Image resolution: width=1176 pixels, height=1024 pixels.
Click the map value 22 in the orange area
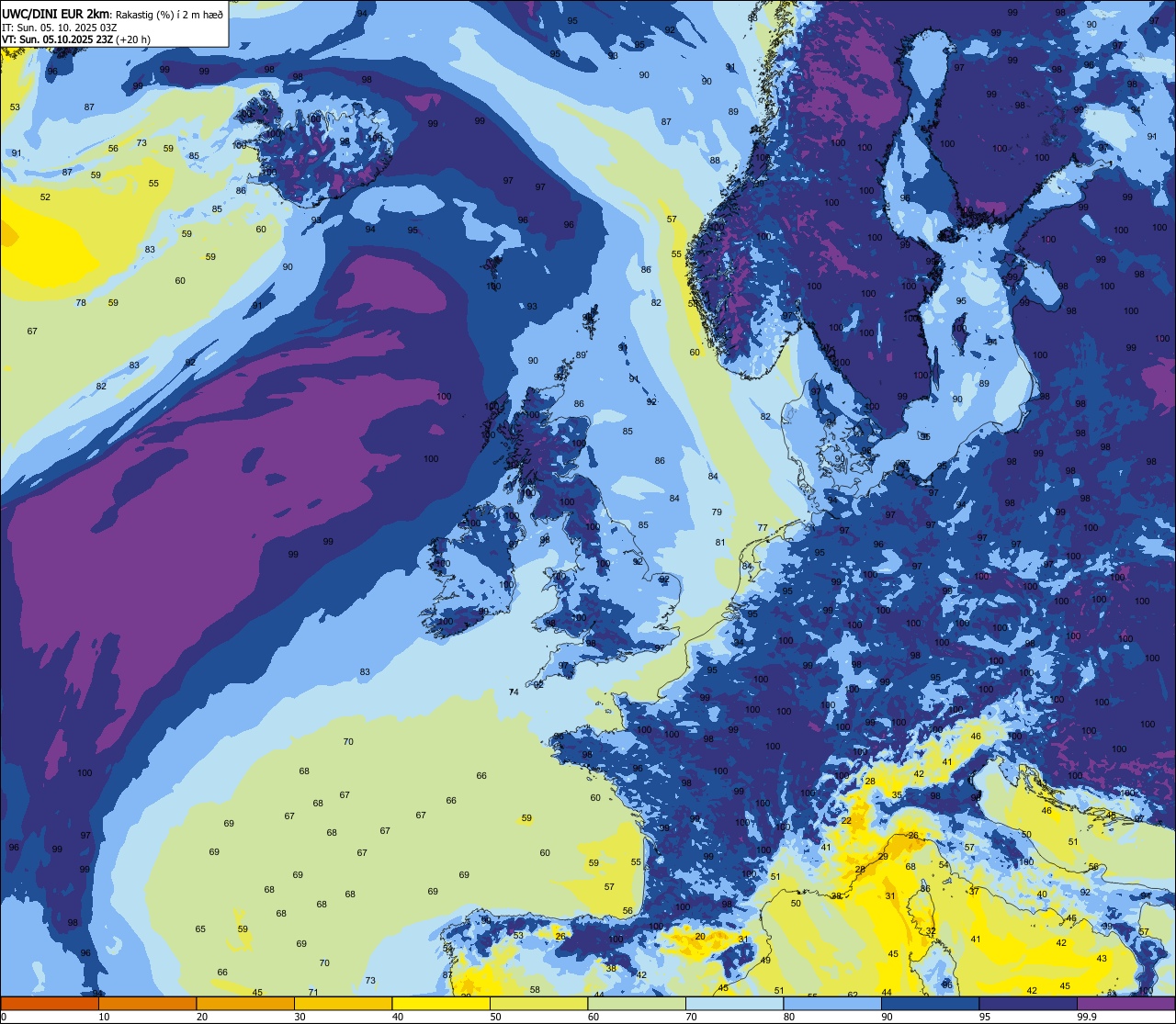point(846,820)
